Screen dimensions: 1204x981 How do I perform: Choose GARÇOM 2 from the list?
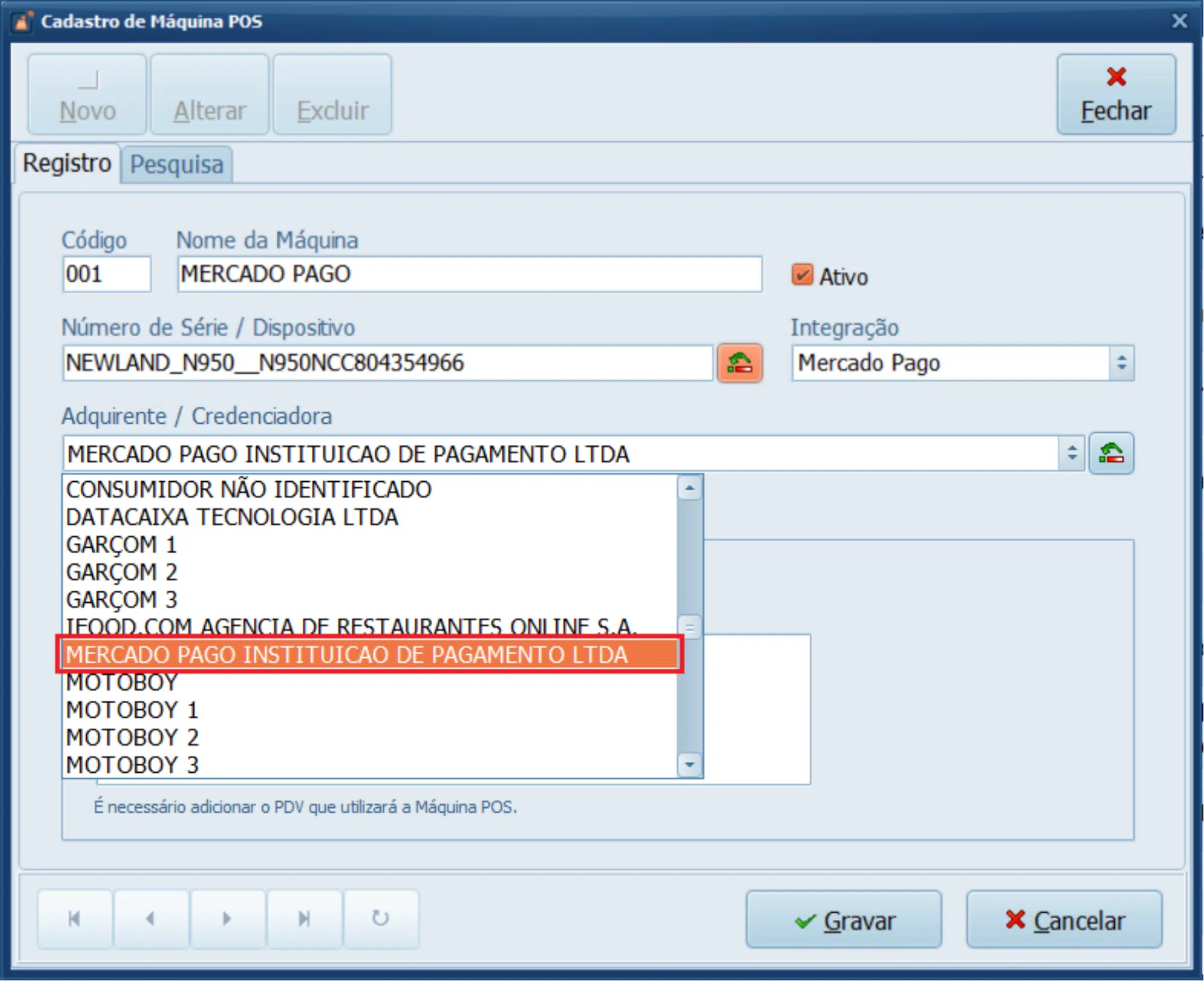(370, 572)
